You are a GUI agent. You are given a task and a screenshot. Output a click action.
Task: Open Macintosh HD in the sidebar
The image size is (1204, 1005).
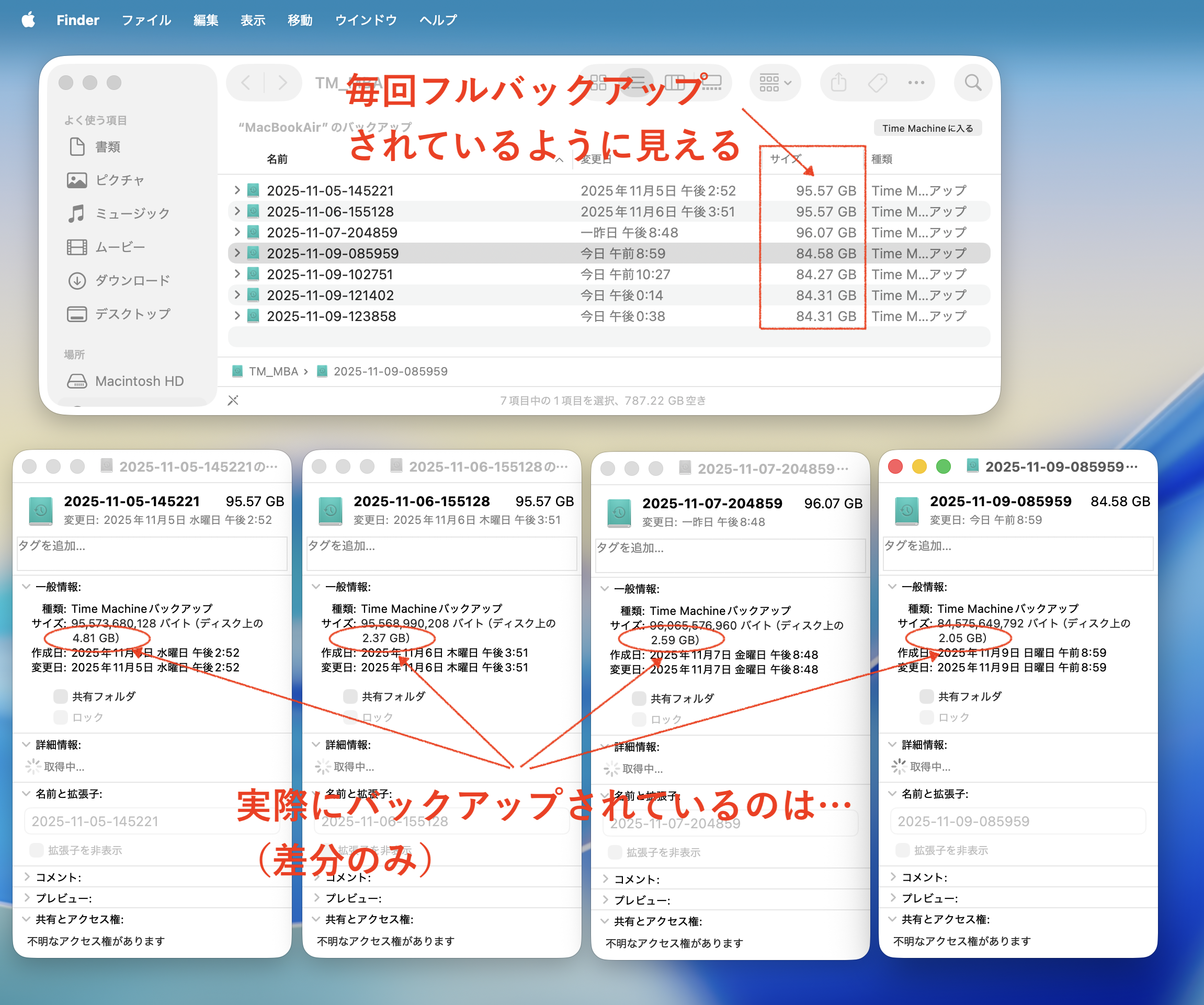(139, 381)
